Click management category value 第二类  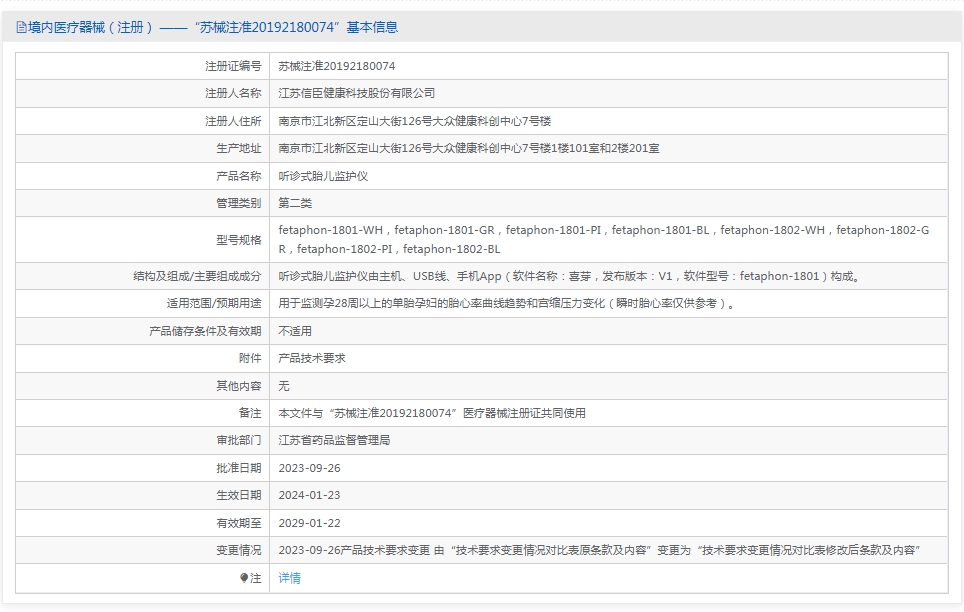click(x=295, y=203)
